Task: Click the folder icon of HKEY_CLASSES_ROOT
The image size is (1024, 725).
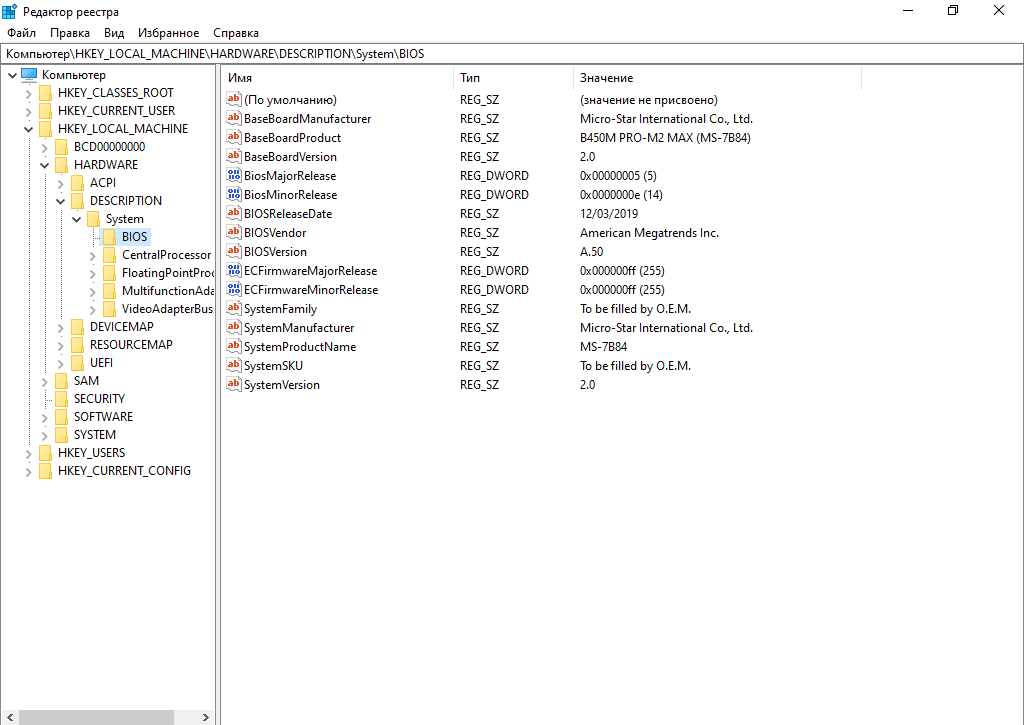Action: [45, 93]
